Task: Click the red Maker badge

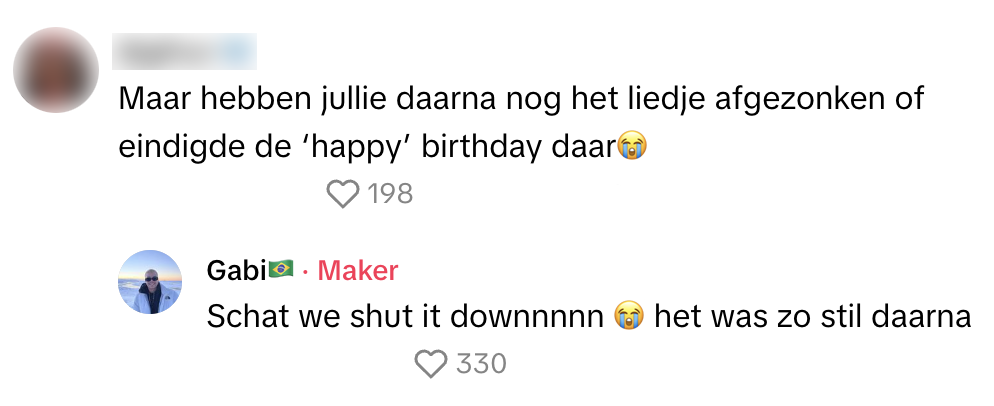Action: click(x=357, y=270)
